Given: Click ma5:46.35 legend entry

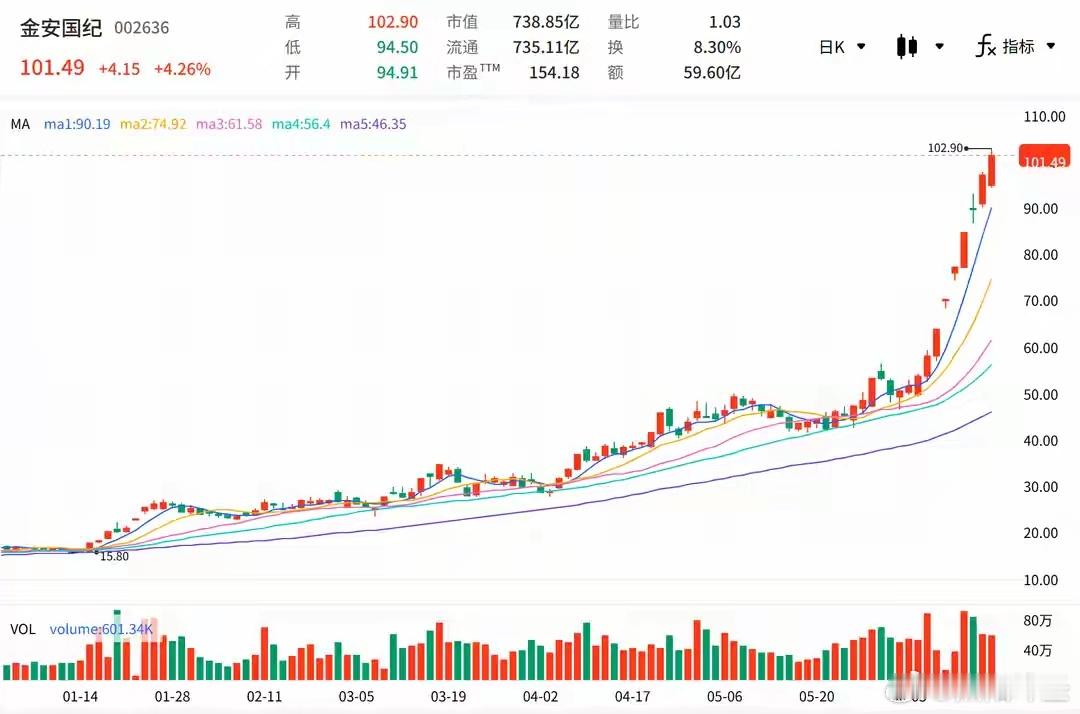Looking at the screenshot, I should [x=373, y=124].
